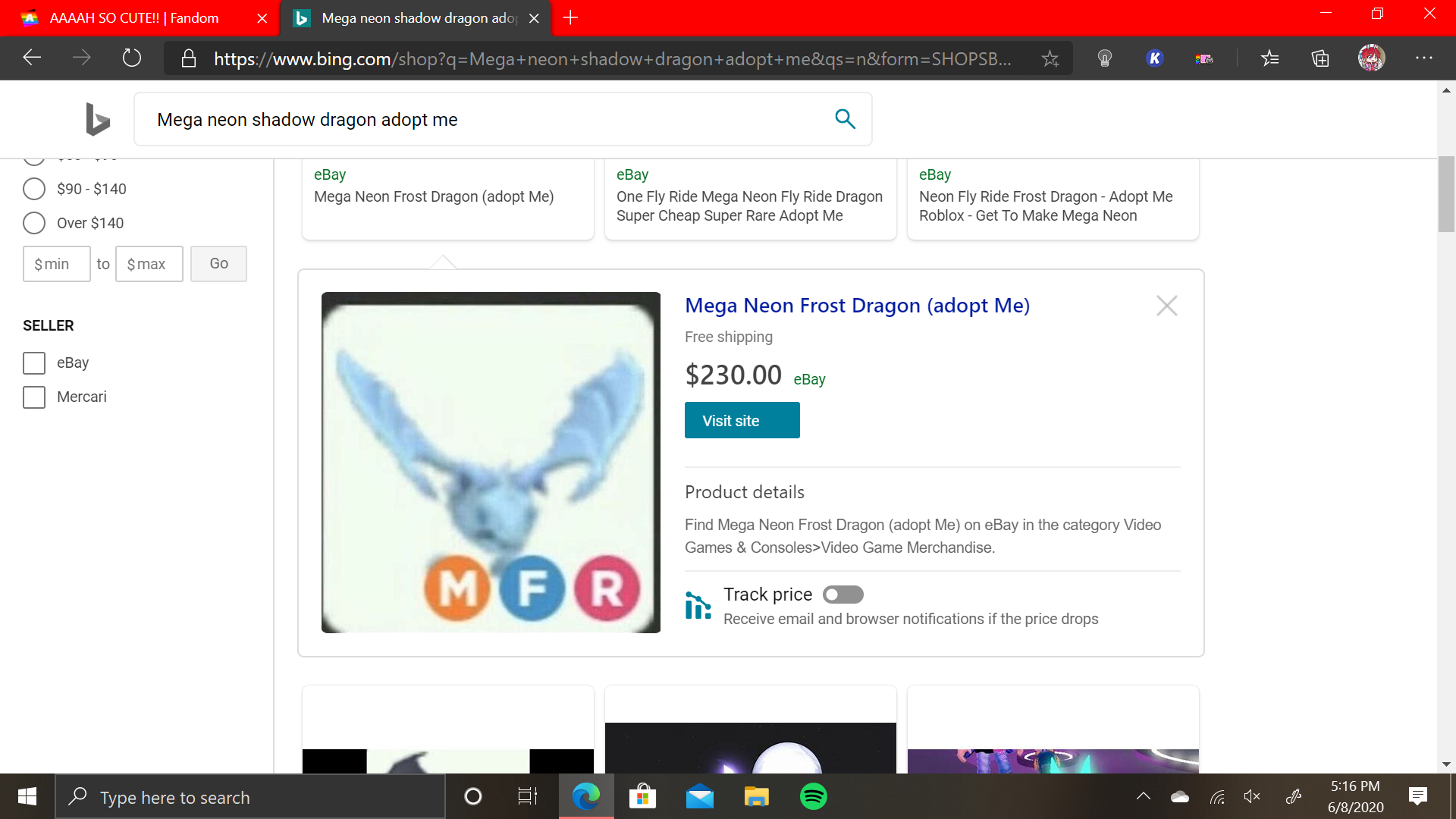The image size is (1456, 819).
Task: Open Spotify from the taskbar
Action: click(x=813, y=797)
